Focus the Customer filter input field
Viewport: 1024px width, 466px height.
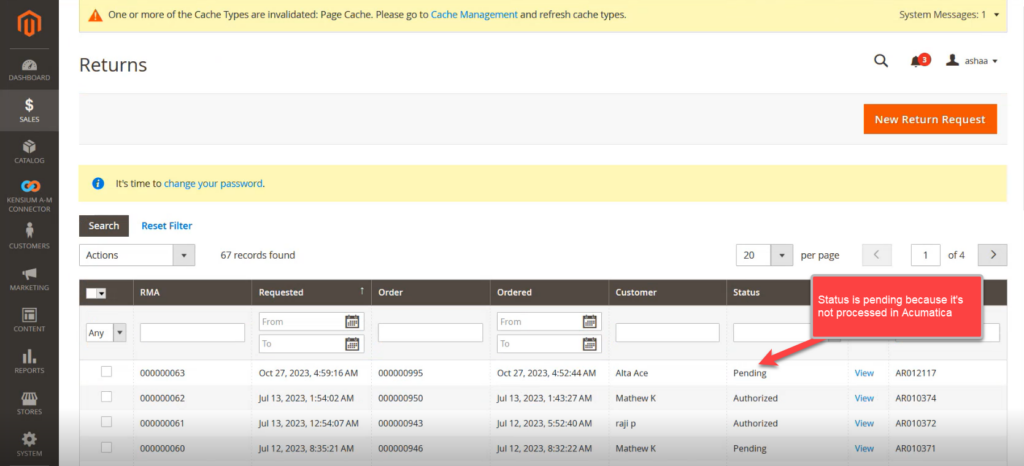click(667, 333)
